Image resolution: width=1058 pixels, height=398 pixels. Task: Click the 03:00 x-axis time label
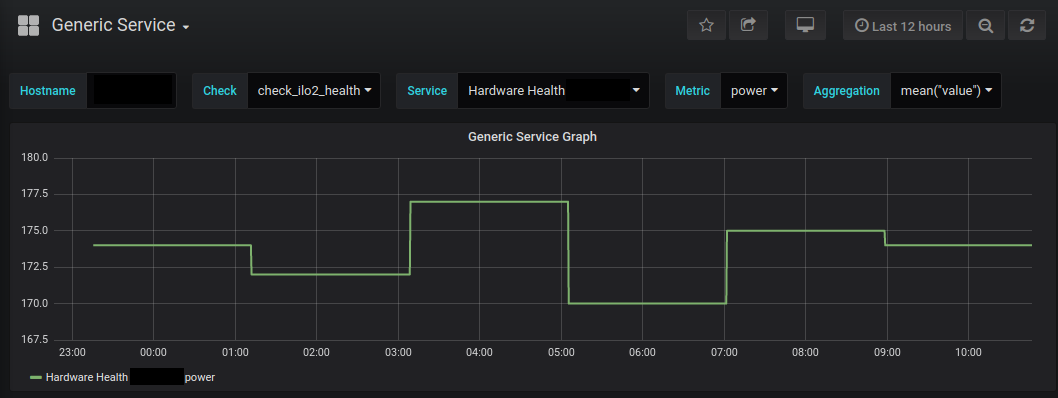(398, 353)
